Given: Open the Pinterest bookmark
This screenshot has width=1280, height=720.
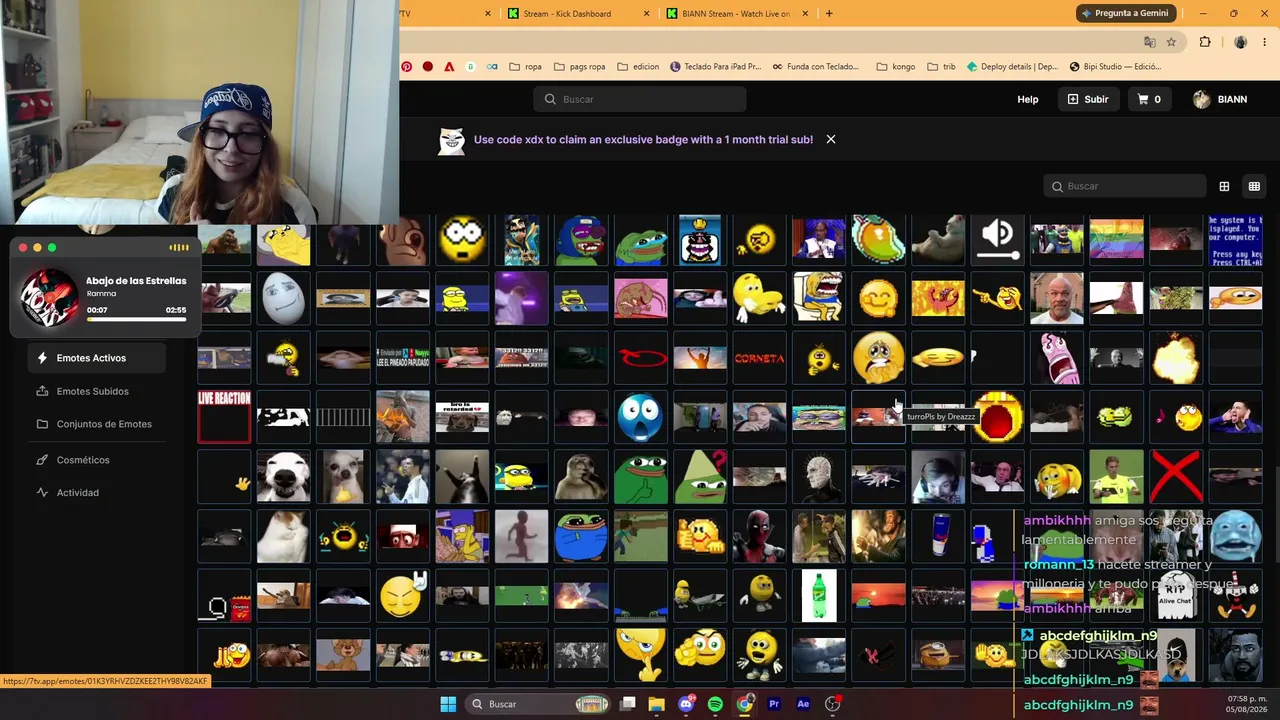Looking at the screenshot, I should click(407, 67).
